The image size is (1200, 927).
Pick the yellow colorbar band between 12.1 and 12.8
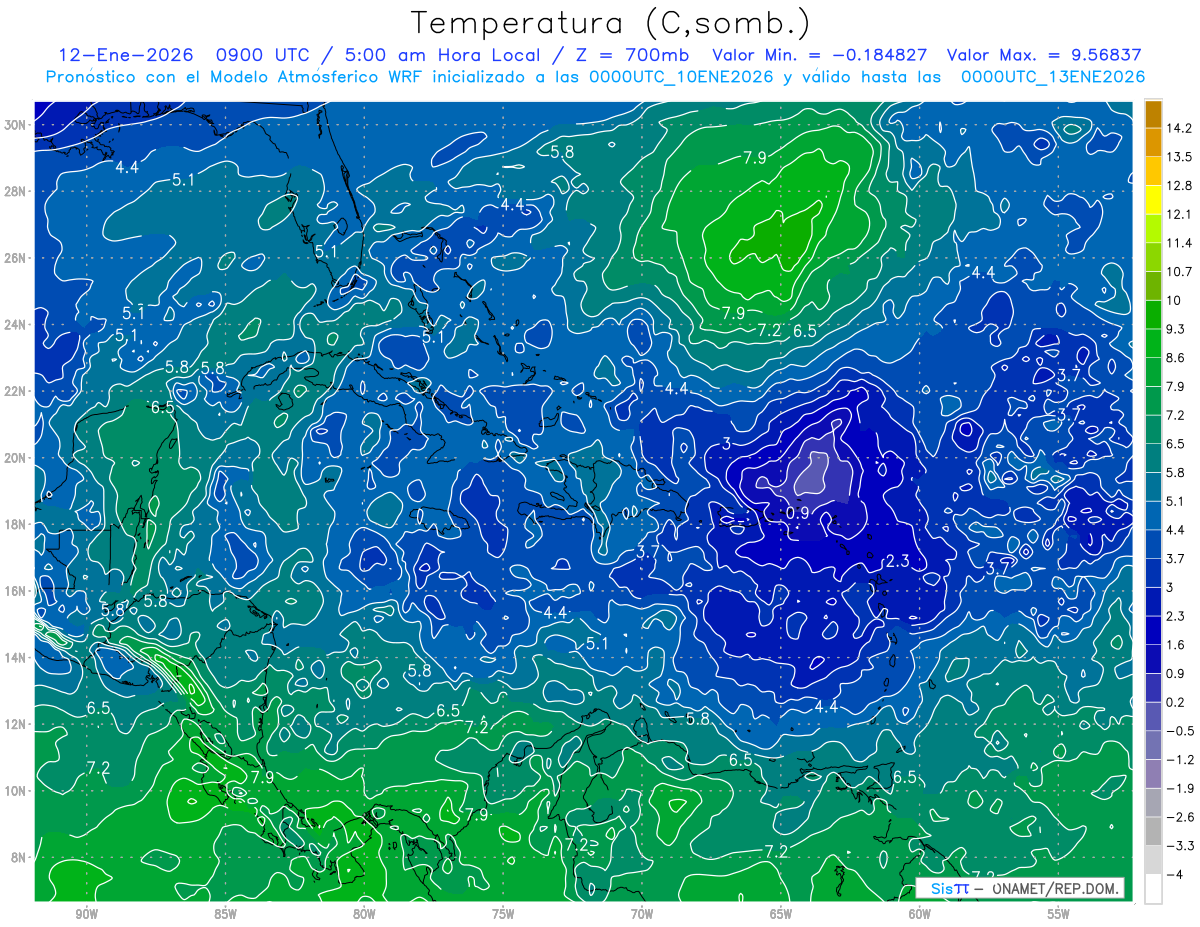[x=1153, y=199]
